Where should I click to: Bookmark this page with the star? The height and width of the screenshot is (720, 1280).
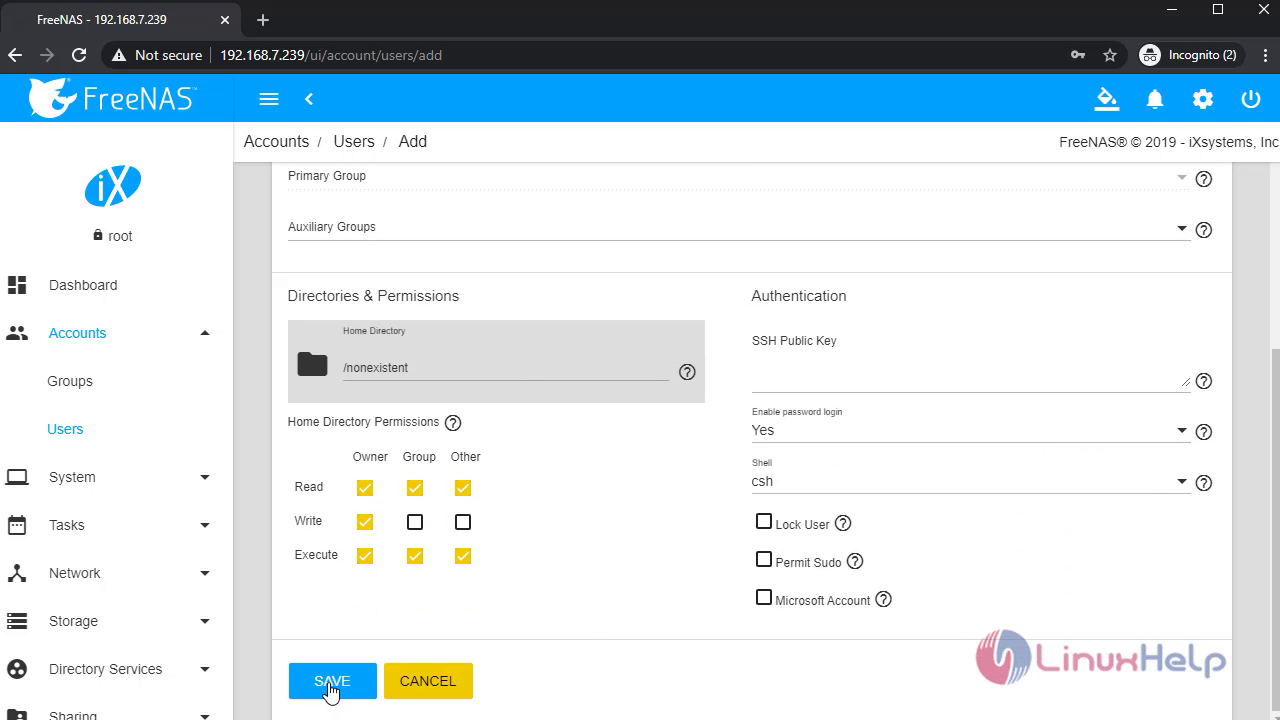tap(1109, 55)
